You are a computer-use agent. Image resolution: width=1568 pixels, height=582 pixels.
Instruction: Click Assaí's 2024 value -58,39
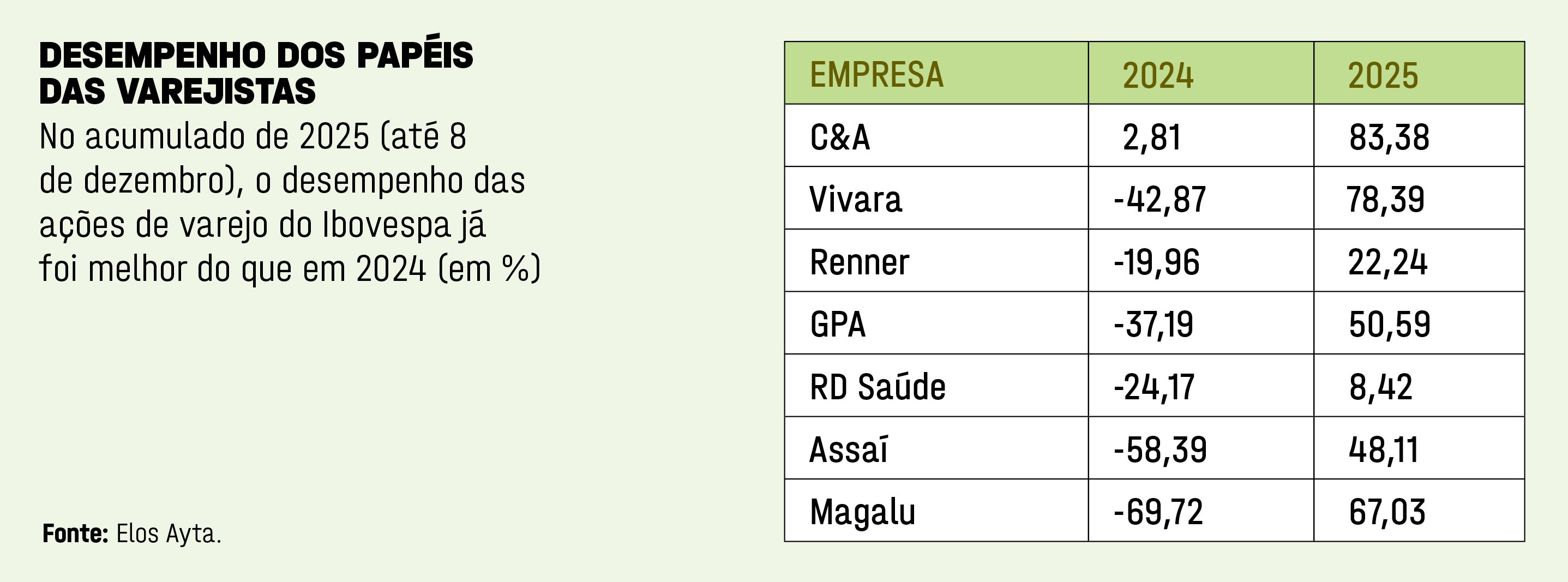coord(1160,450)
